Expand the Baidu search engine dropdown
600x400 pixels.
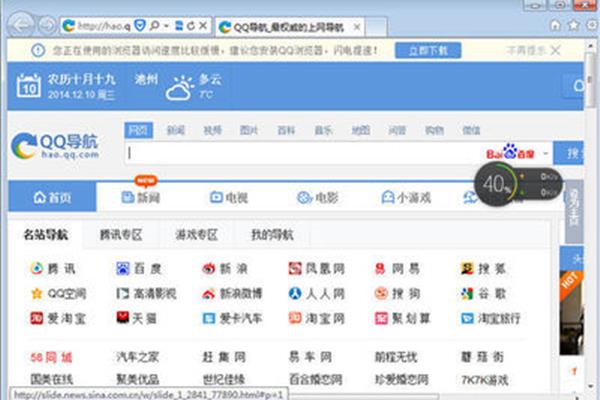546,153
